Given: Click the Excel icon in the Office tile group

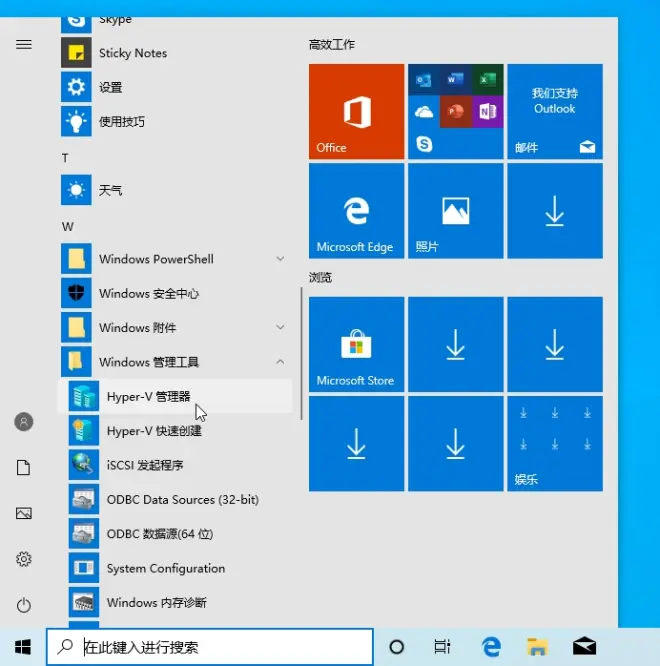Looking at the screenshot, I should (488, 79).
